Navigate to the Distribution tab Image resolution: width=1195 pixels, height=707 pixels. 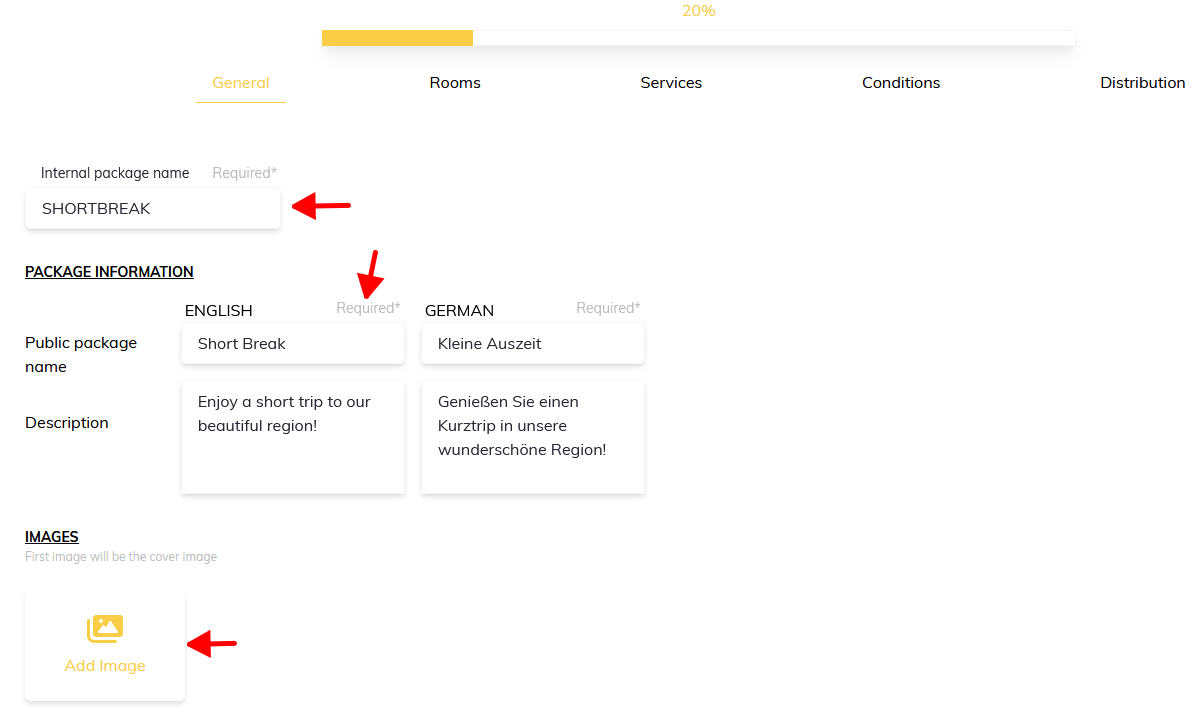click(x=1142, y=83)
